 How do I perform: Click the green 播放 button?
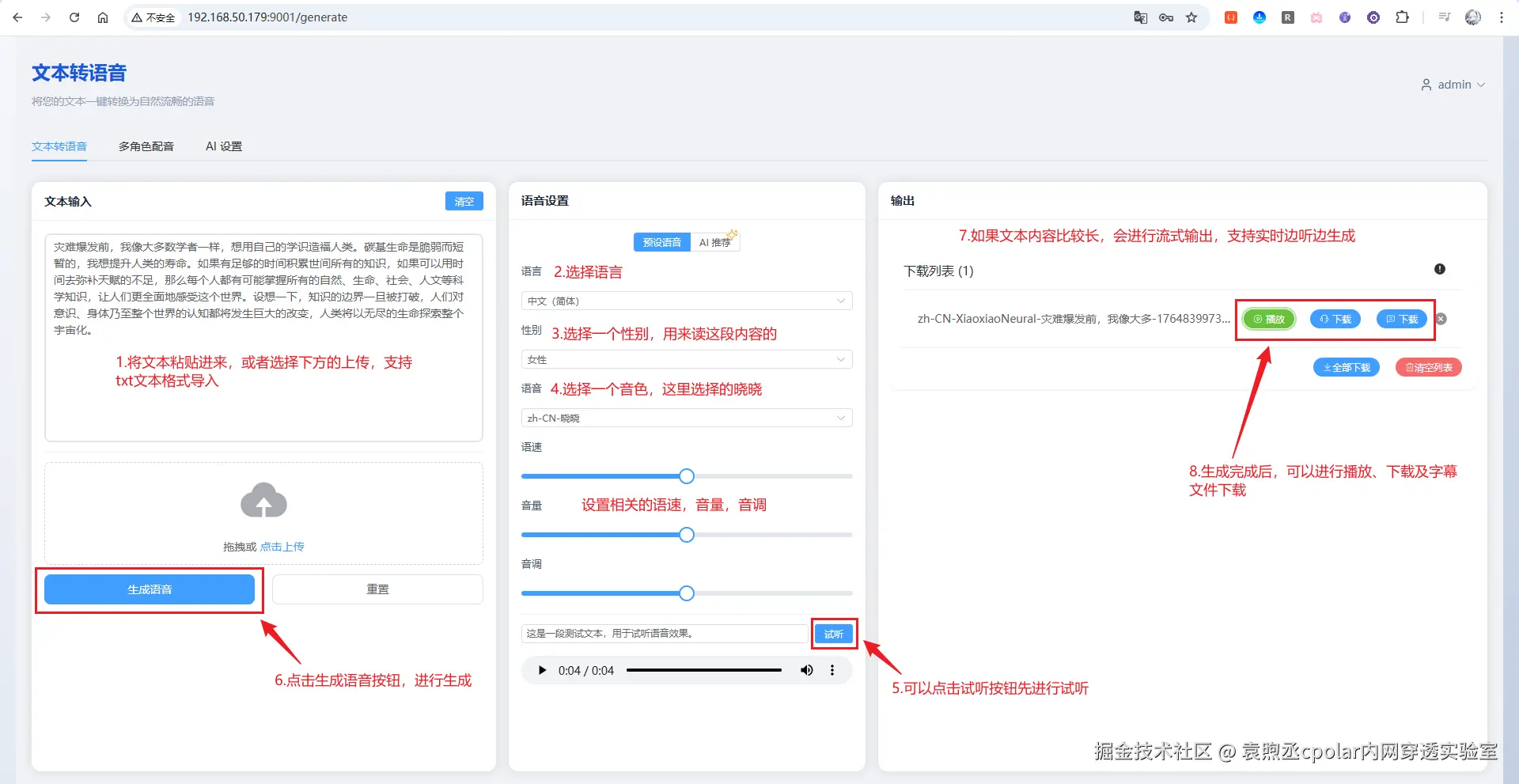coord(1269,319)
